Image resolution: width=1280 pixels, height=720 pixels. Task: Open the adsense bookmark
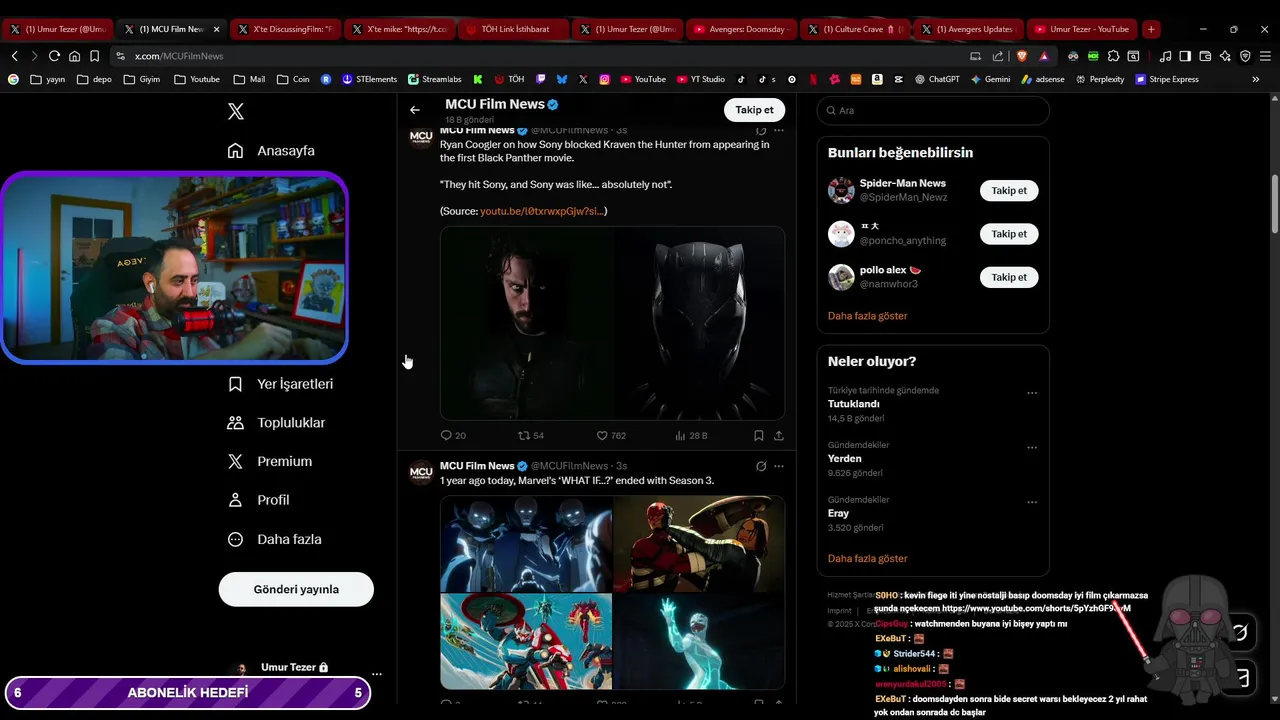click(1043, 79)
